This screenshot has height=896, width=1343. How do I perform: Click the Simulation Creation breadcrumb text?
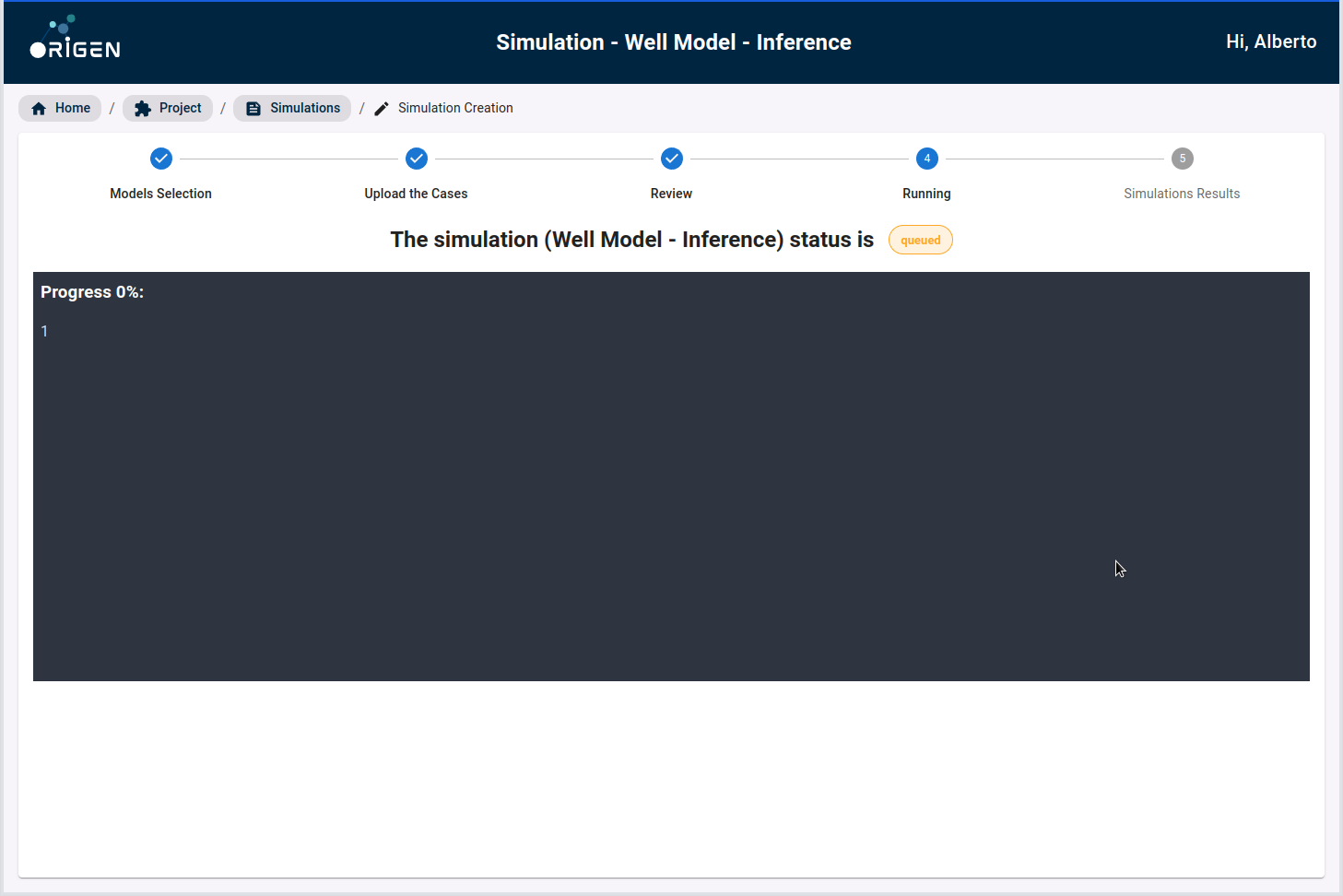point(455,108)
